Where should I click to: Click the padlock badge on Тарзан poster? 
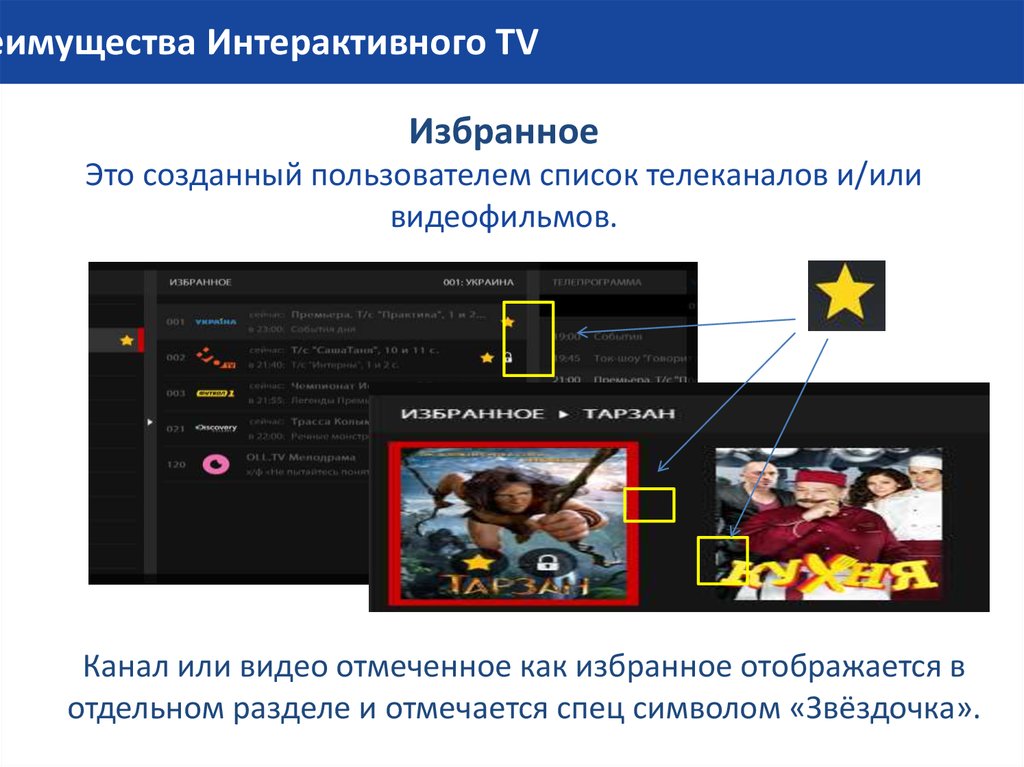click(x=547, y=562)
